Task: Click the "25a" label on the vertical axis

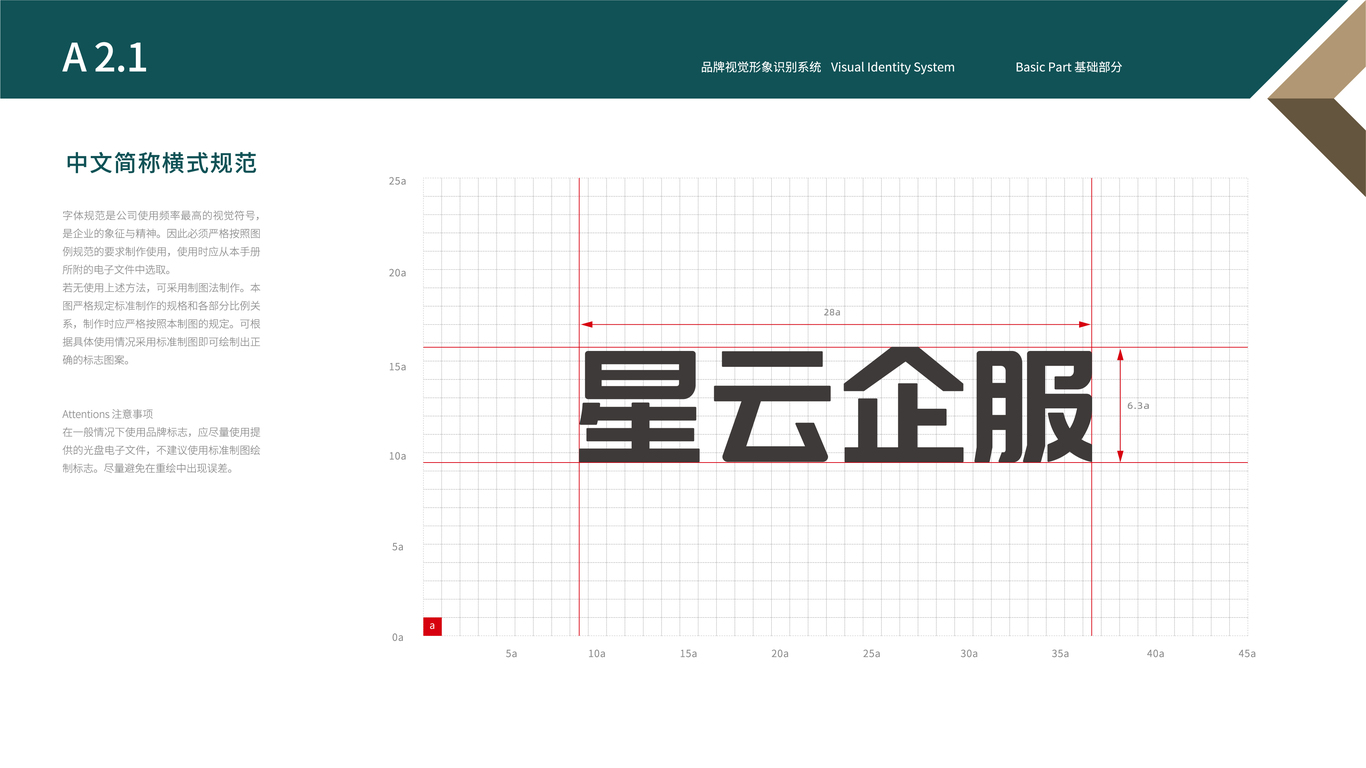Action: click(x=398, y=181)
